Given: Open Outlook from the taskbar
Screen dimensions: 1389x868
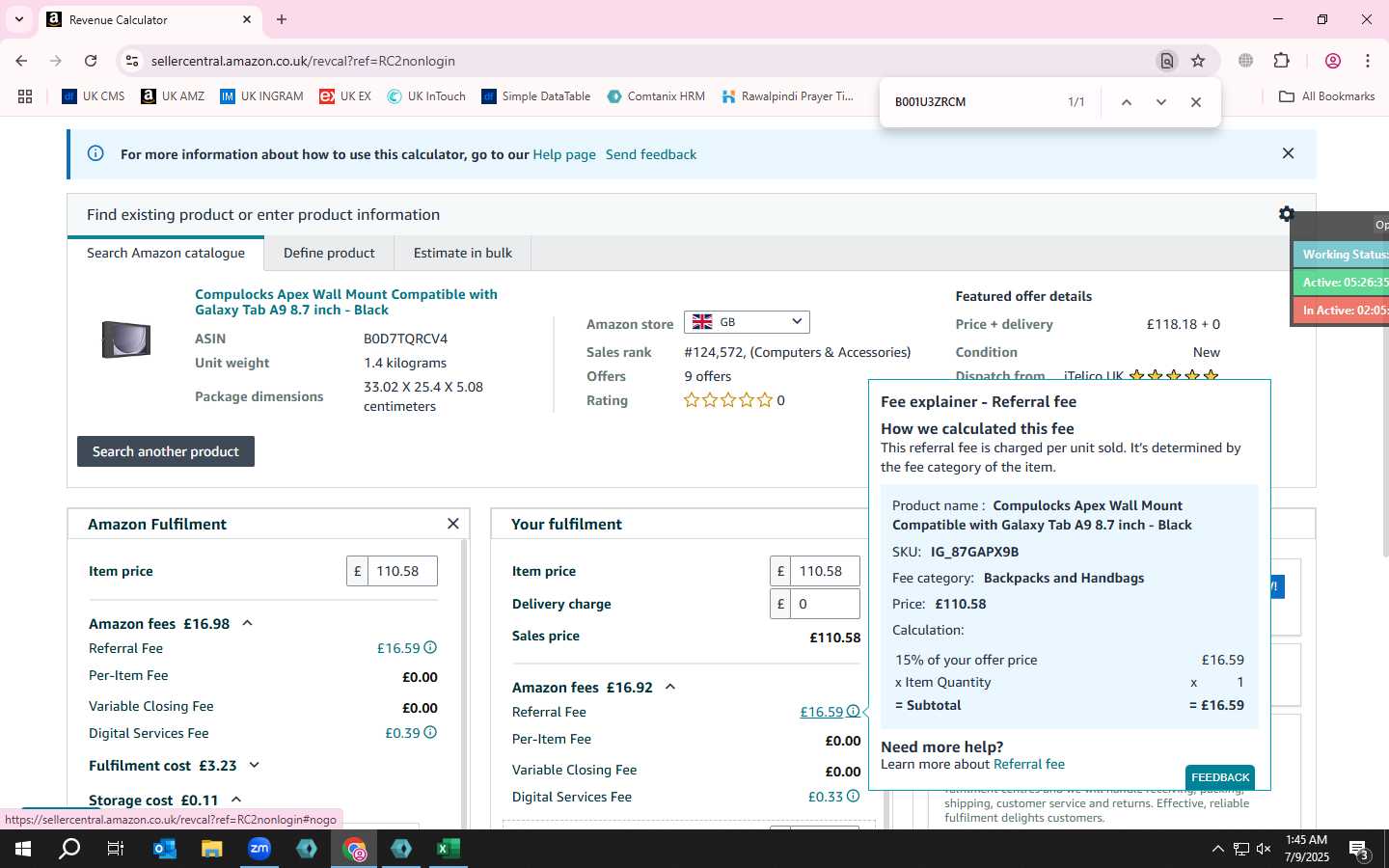Looking at the screenshot, I should tap(165, 849).
